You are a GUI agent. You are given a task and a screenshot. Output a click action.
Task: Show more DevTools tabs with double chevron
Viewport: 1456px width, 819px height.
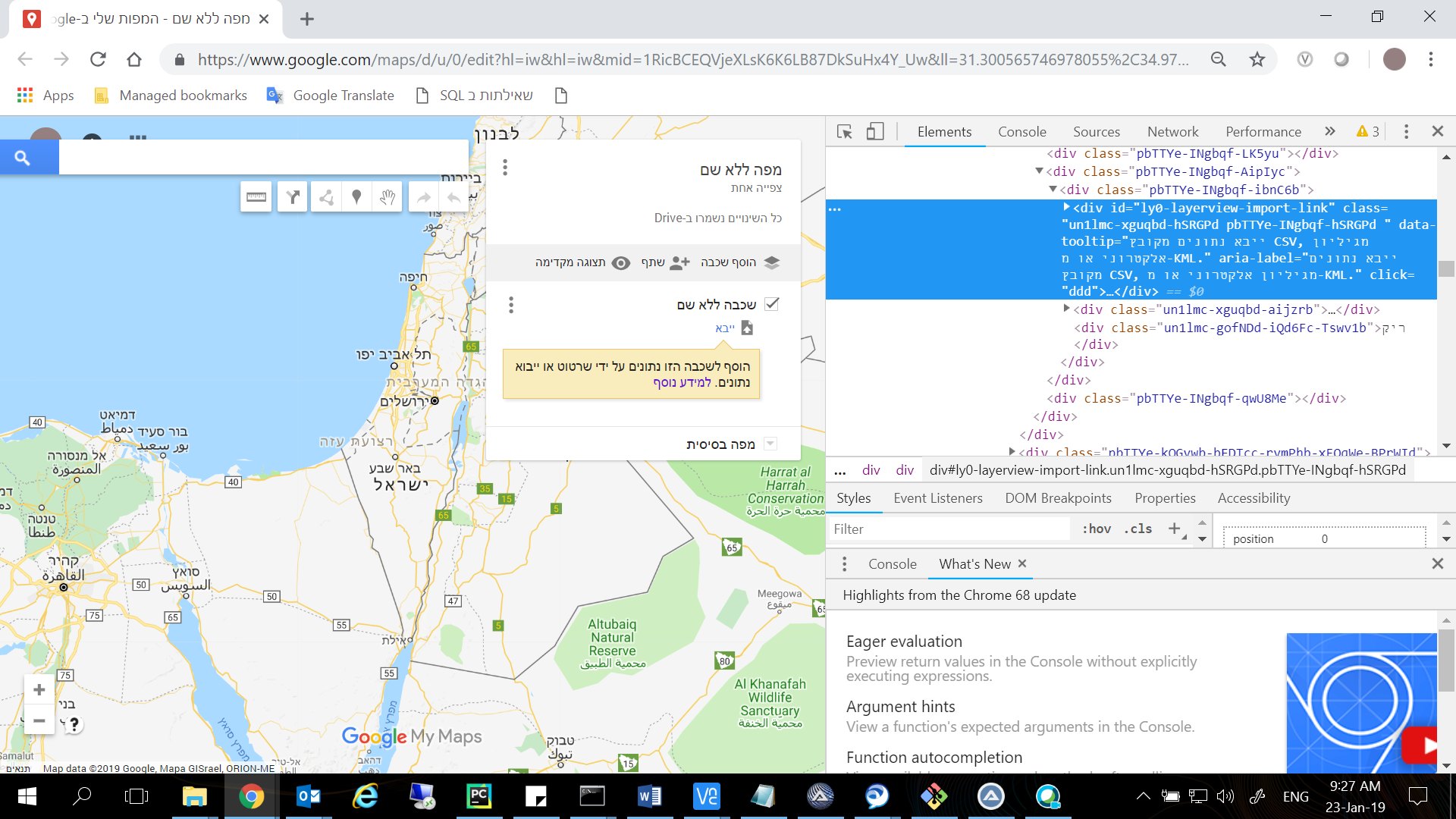point(1330,131)
